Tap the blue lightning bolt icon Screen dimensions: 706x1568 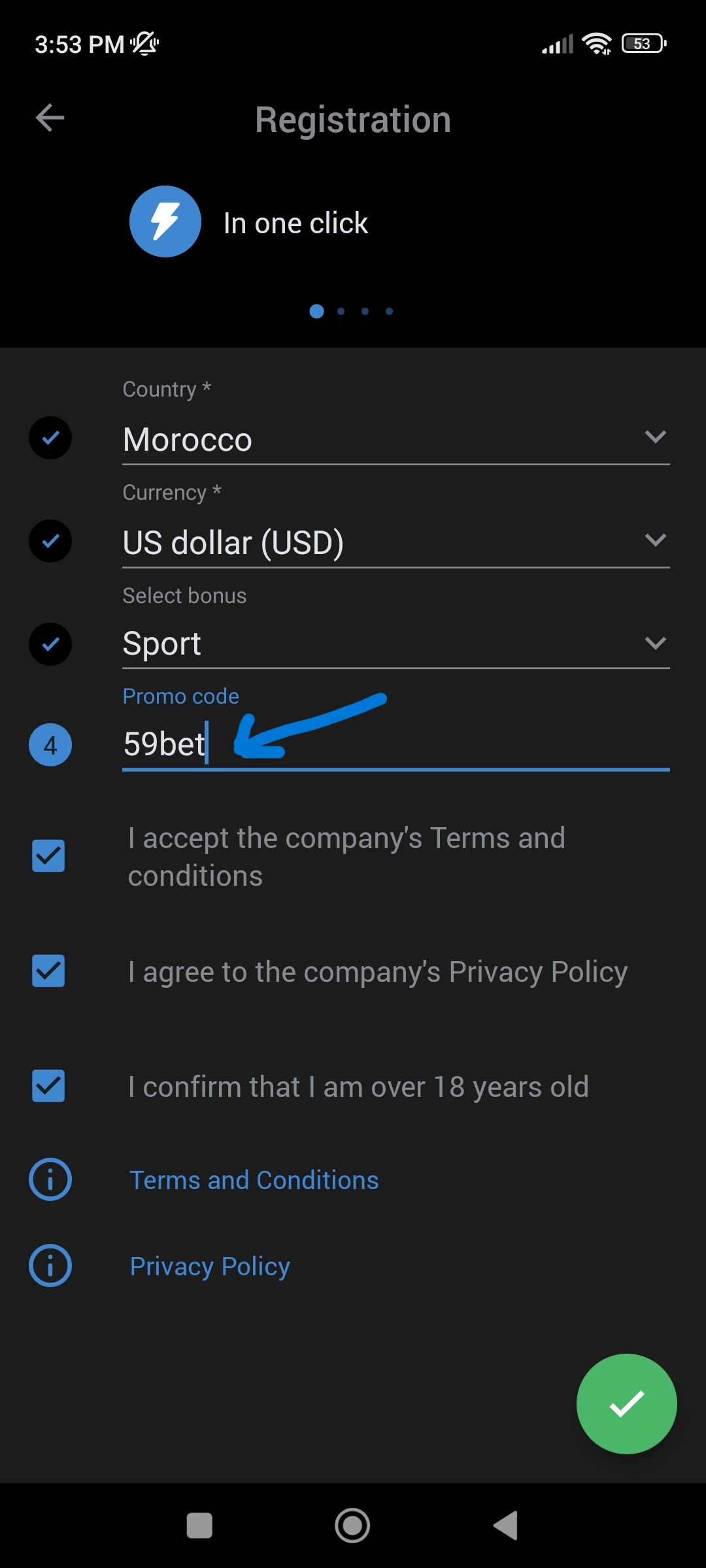point(165,221)
